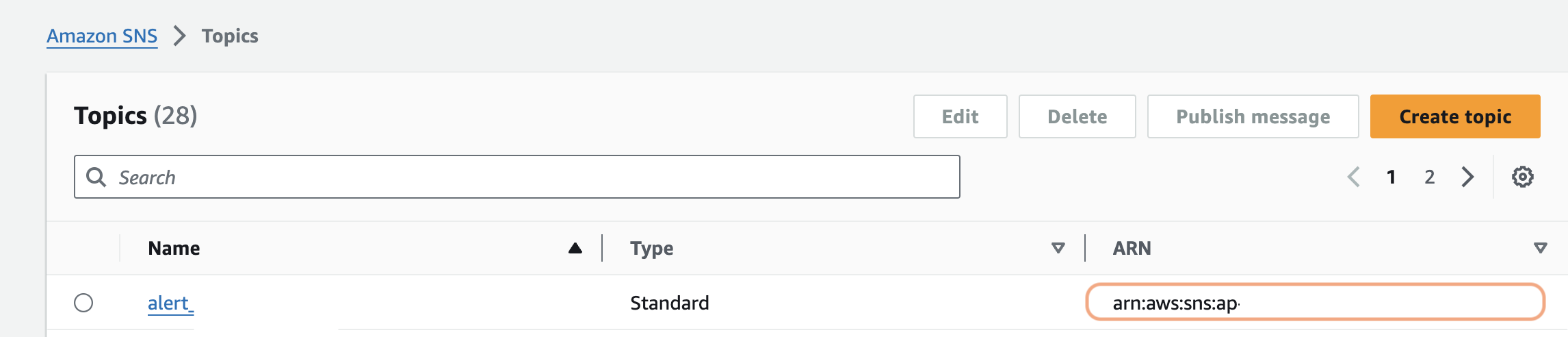Click the highlighted arn:aws:sns ARN cell

[x=1314, y=302]
